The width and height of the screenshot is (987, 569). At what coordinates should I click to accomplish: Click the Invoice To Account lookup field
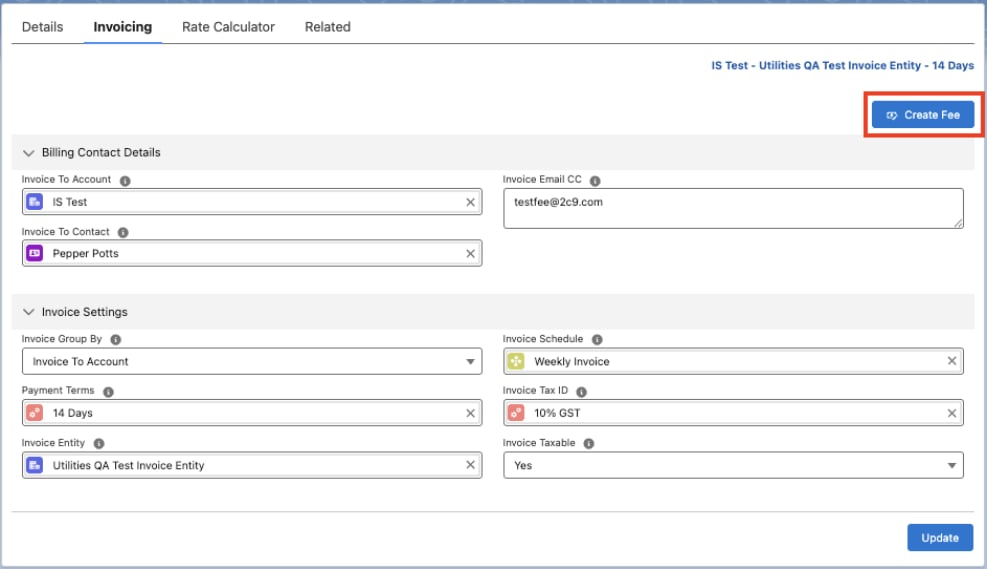[x=252, y=202]
